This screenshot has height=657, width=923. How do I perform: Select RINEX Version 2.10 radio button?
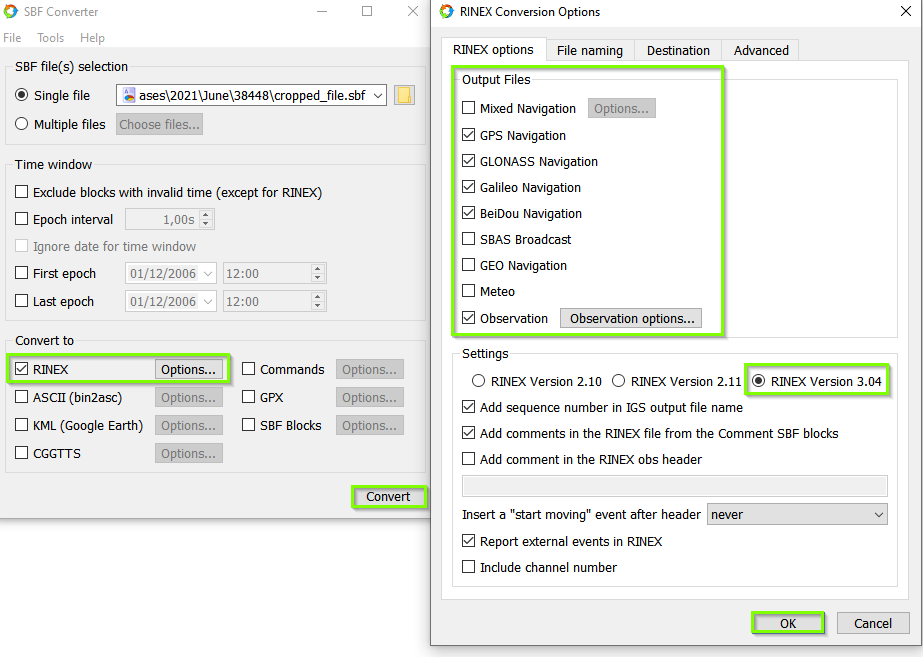479,381
